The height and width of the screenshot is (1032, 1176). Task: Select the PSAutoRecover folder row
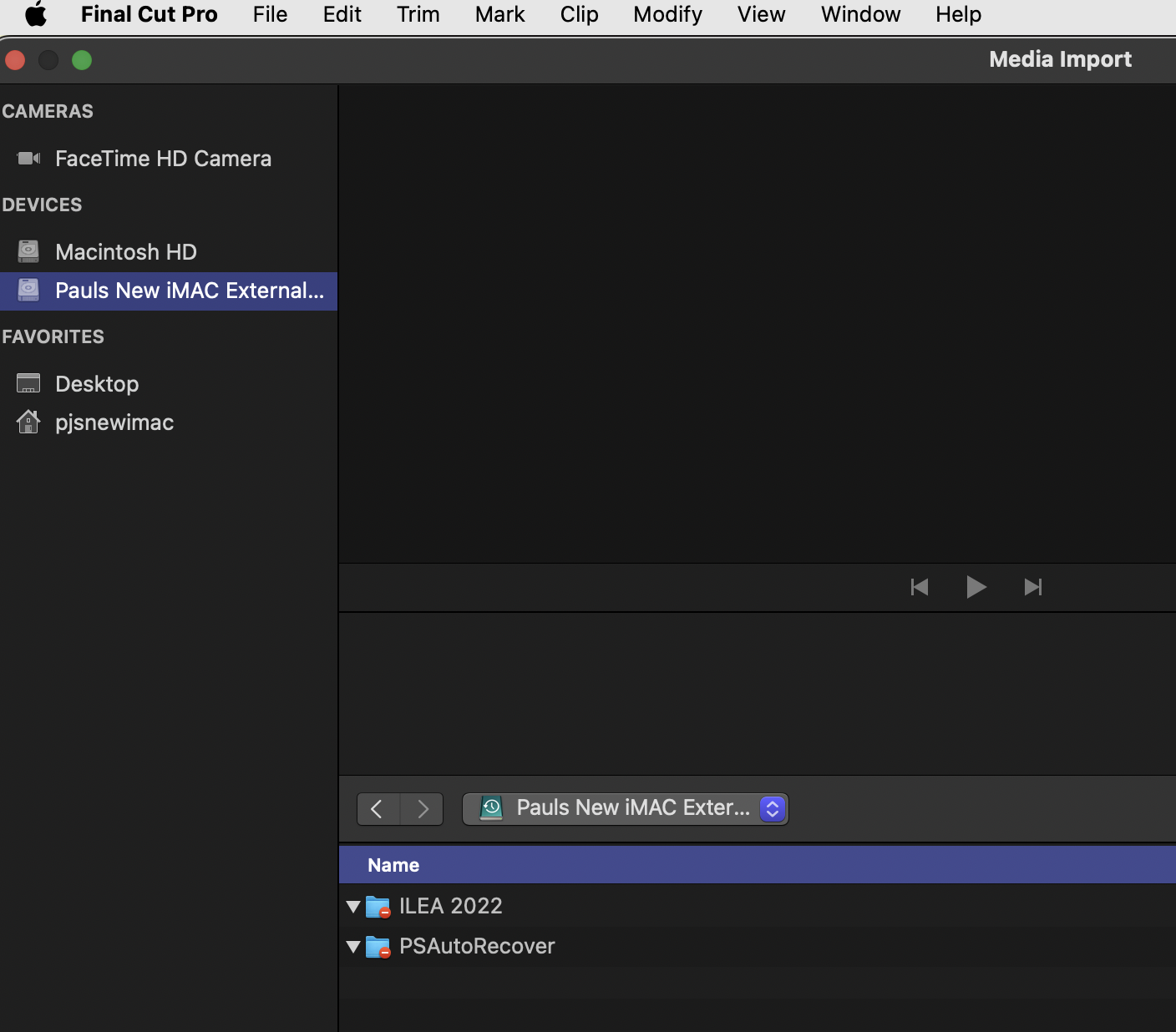[758, 946]
